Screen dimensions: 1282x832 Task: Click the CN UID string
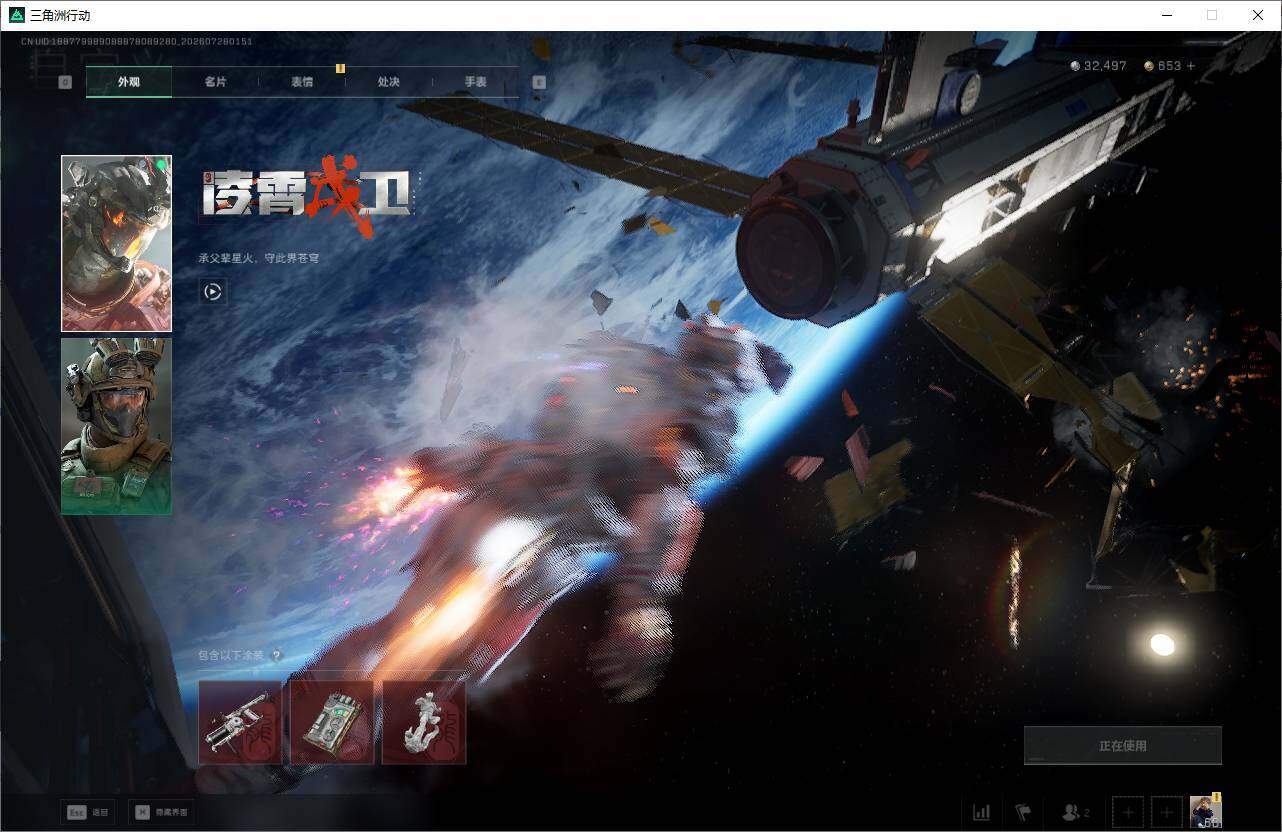(137, 42)
